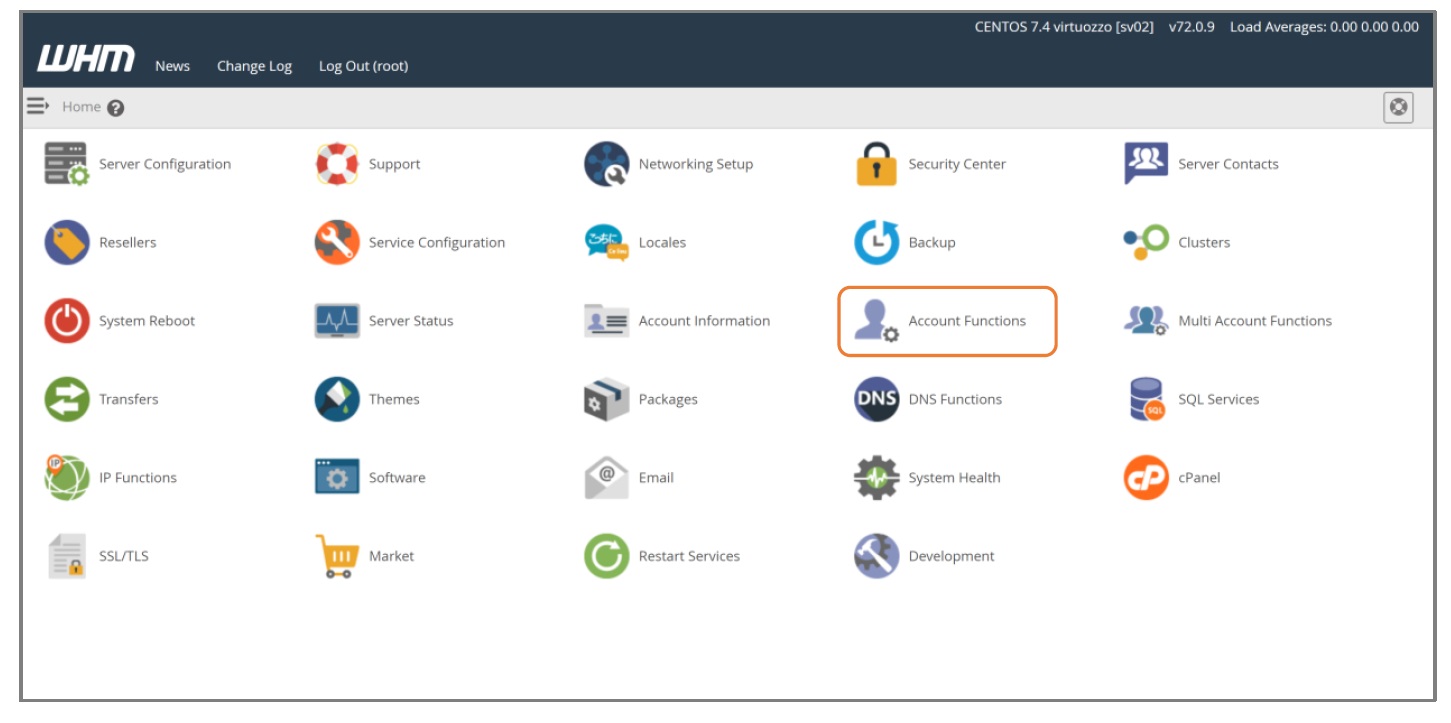
Task: Click the Email envelope icon
Action: click(607, 477)
